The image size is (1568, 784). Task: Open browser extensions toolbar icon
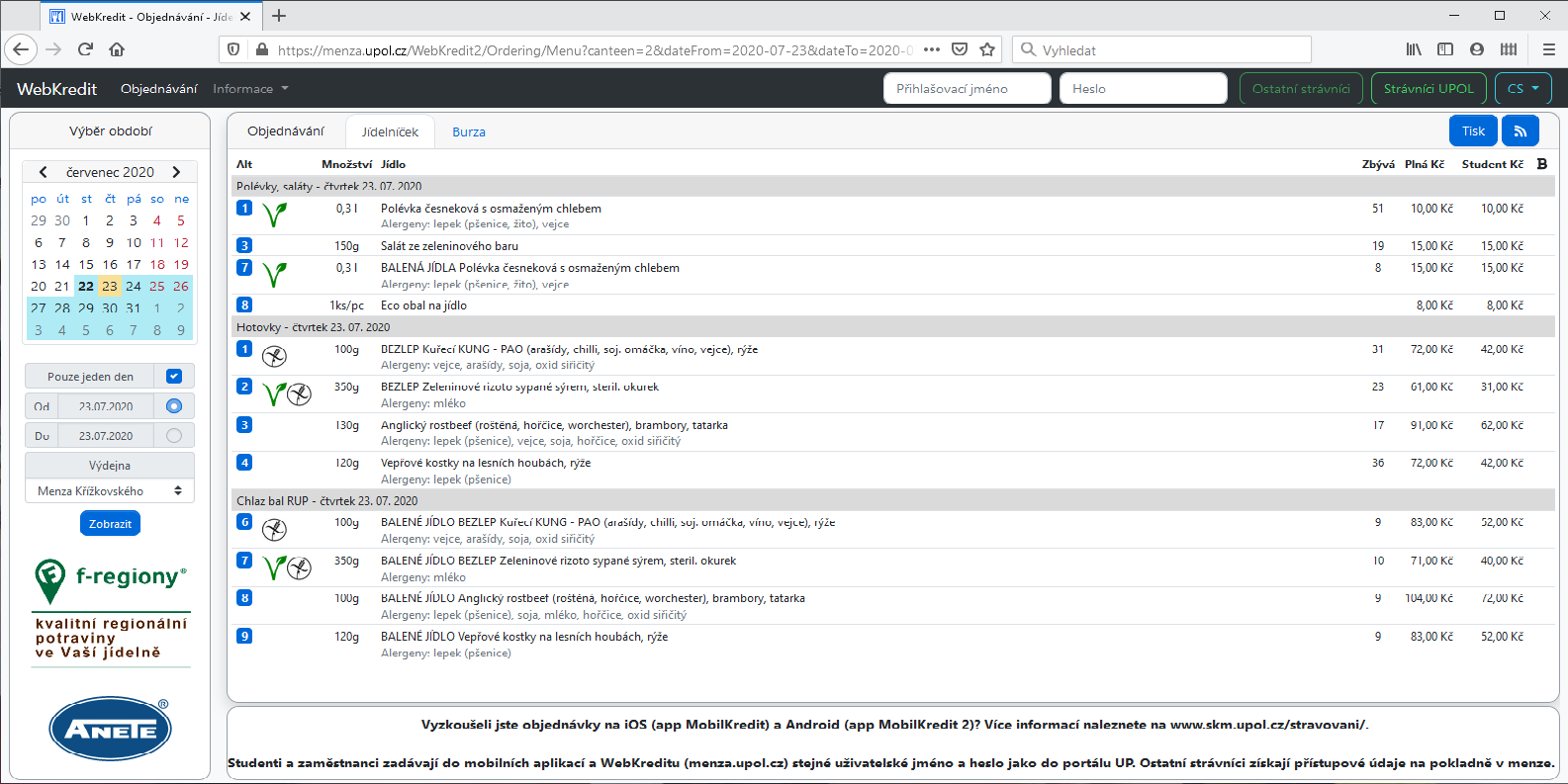(x=1509, y=49)
